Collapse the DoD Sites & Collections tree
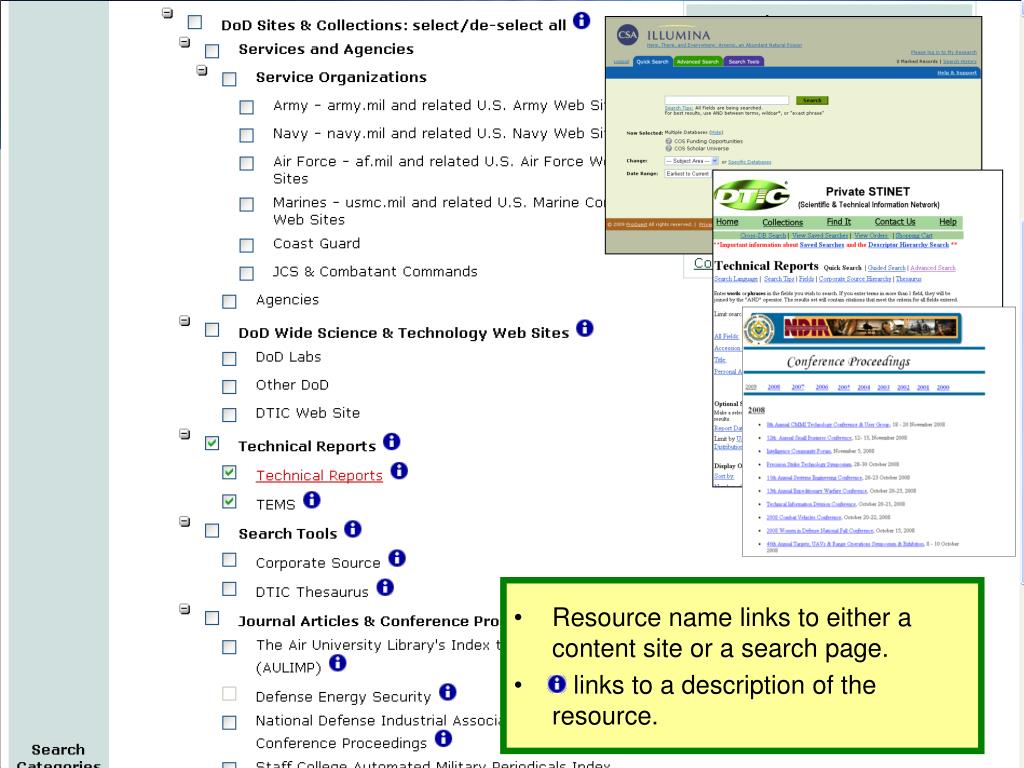Screen dimensions: 1024x768 click(x=167, y=12)
